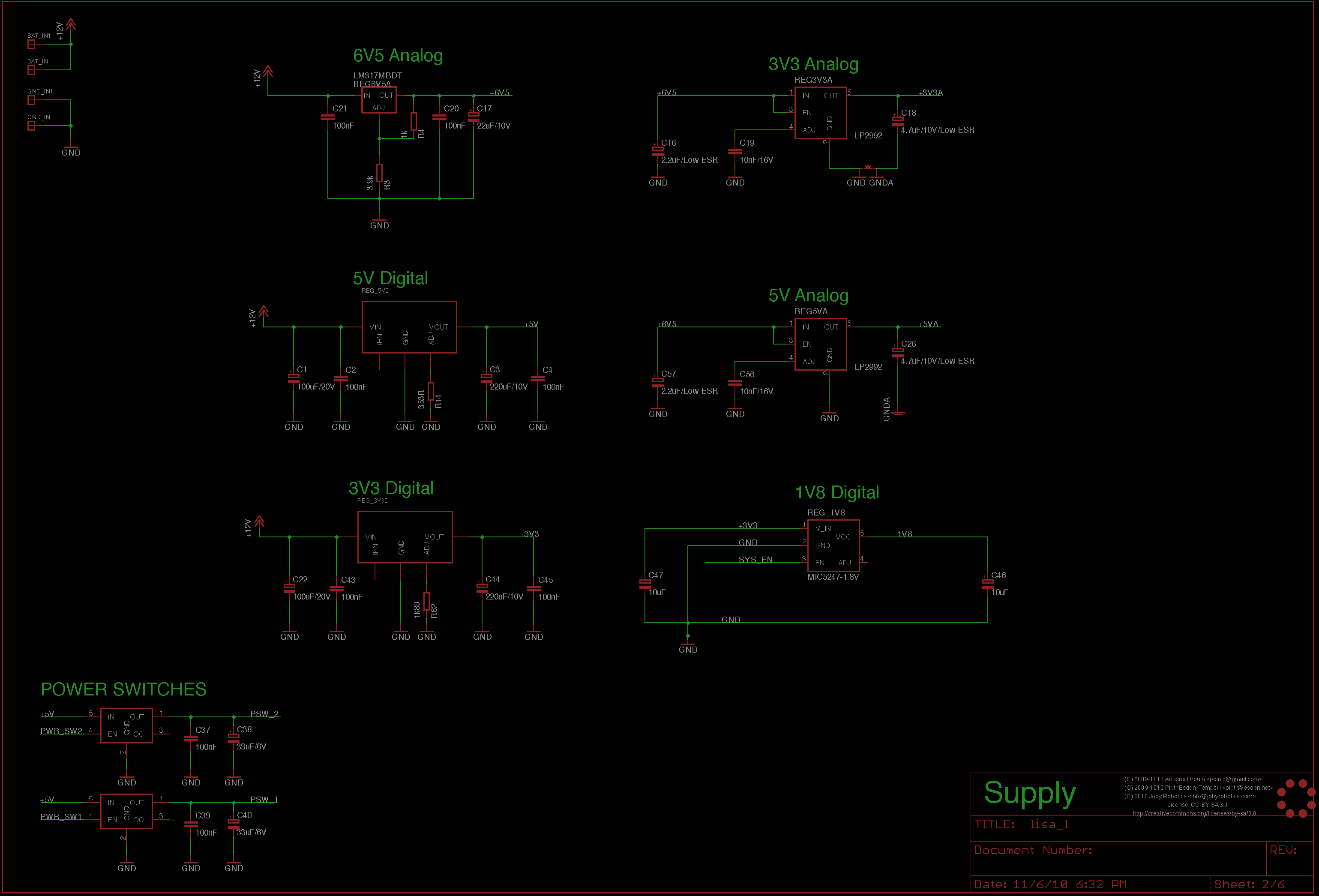The height and width of the screenshot is (896, 1319).
Task: Select resistor R4 1k symbol
Action: click(x=414, y=121)
